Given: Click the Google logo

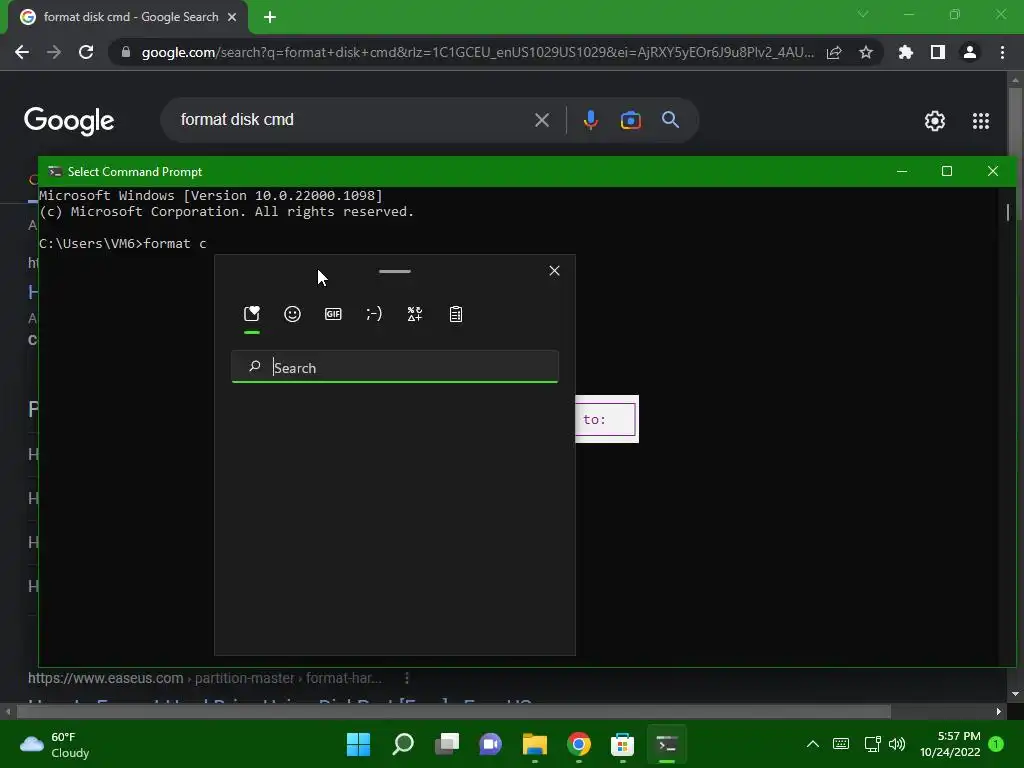Looking at the screenshot, I should click(69, 121).
